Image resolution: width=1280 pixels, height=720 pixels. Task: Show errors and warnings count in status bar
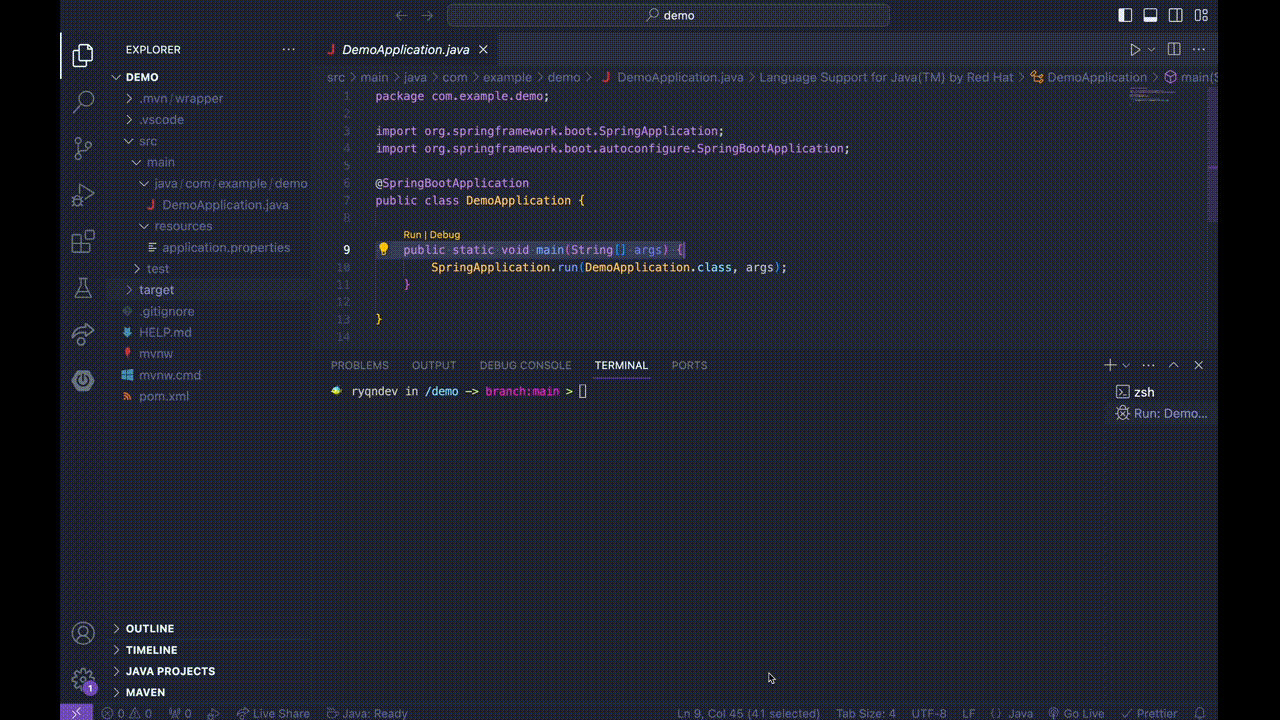[127, 713]
